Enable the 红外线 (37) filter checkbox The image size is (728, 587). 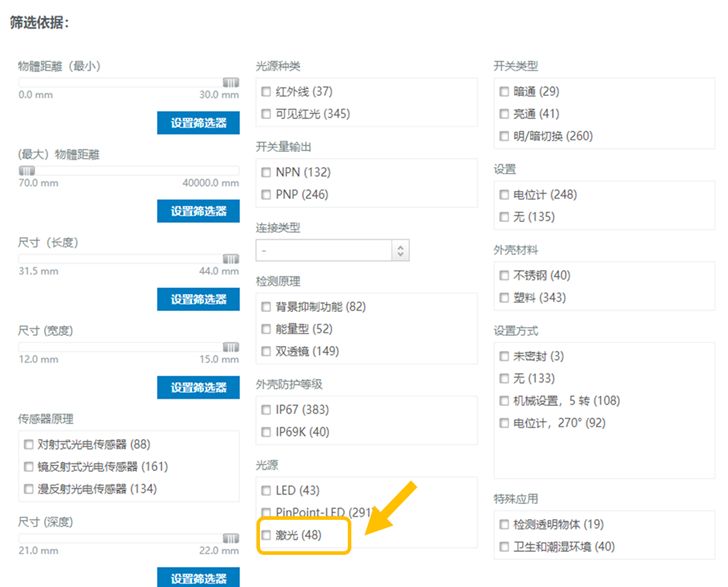tap(266, 92)
